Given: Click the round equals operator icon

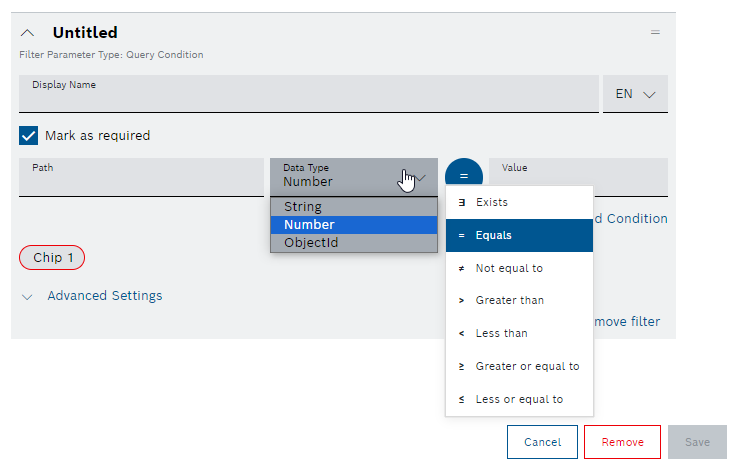Looking at the screenshot, I should point(463,174).
